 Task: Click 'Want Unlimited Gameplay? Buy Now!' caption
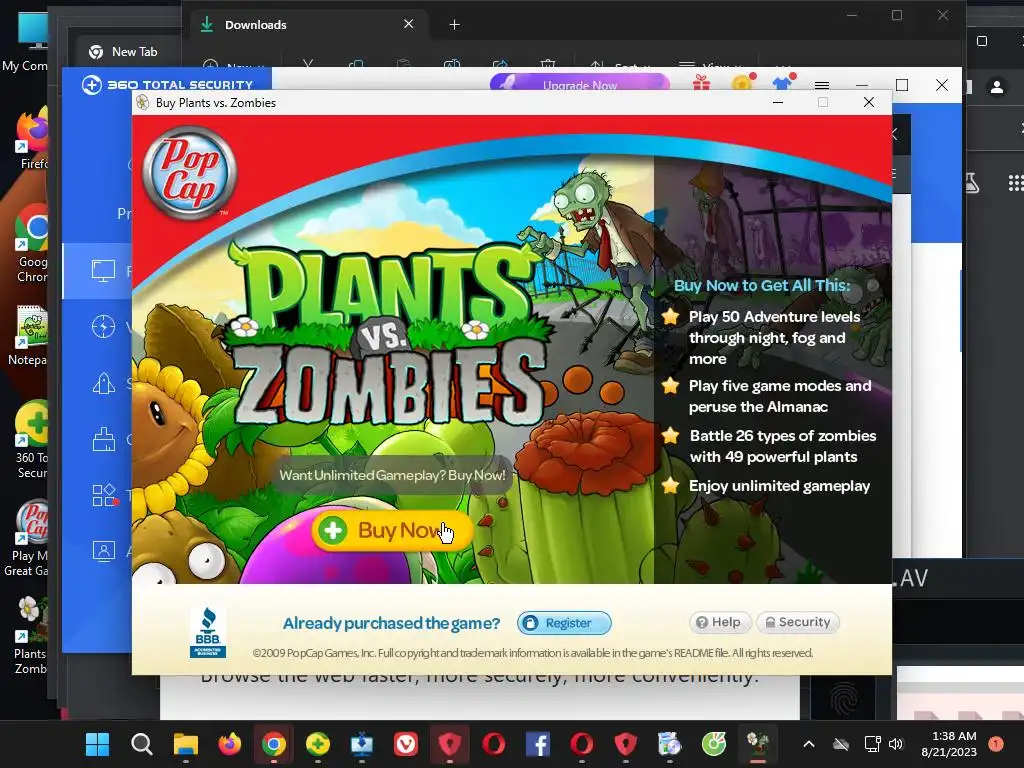point(392,475)
